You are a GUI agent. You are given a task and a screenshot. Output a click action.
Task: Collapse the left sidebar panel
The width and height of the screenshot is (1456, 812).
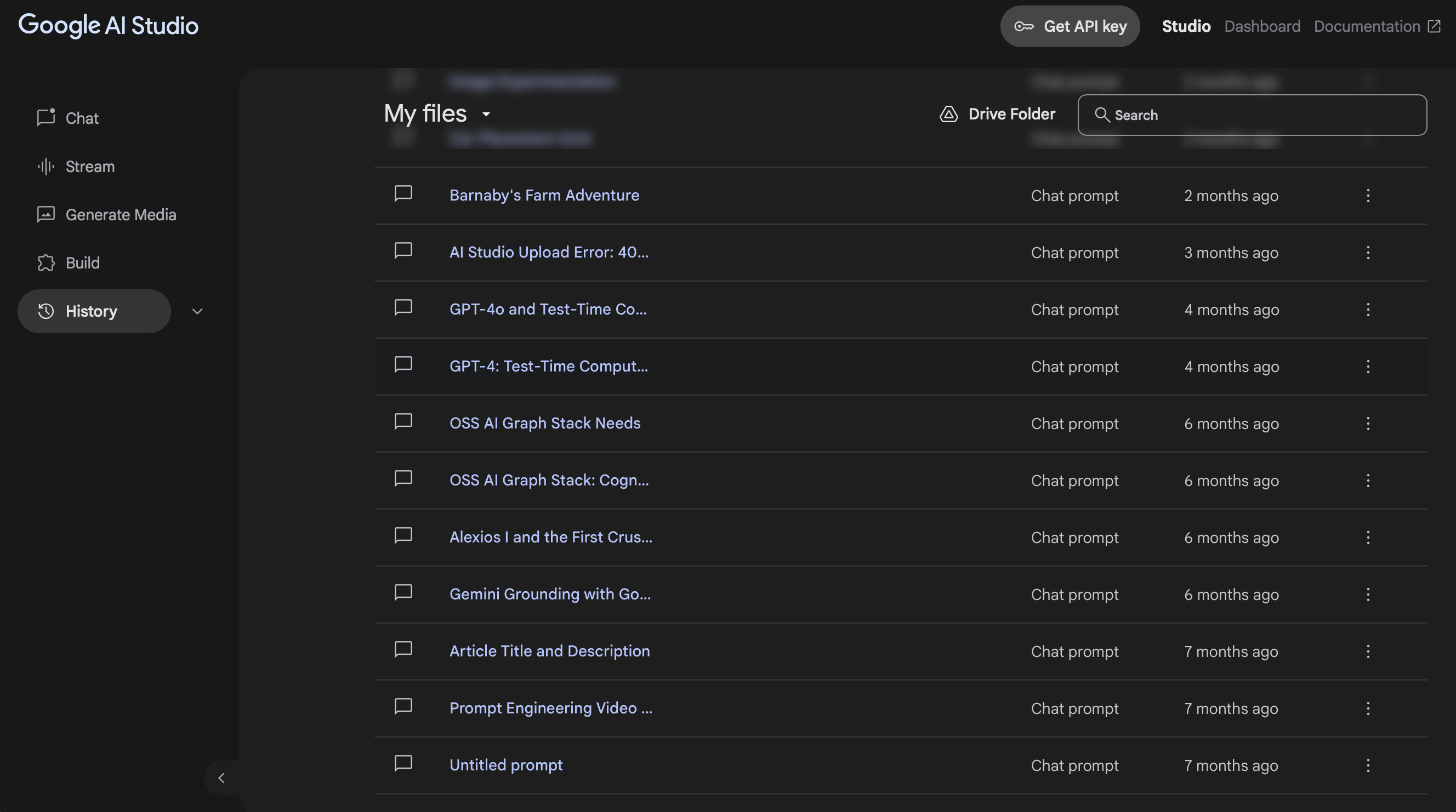click(221, 778)
